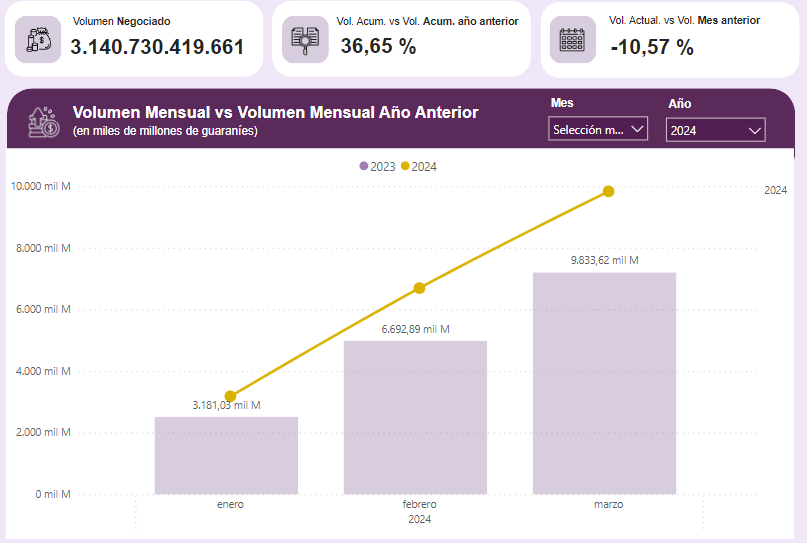This screenshot has height=543, width=807.
Task: Click the -10,57 % monthly change value
Action: 651,47
